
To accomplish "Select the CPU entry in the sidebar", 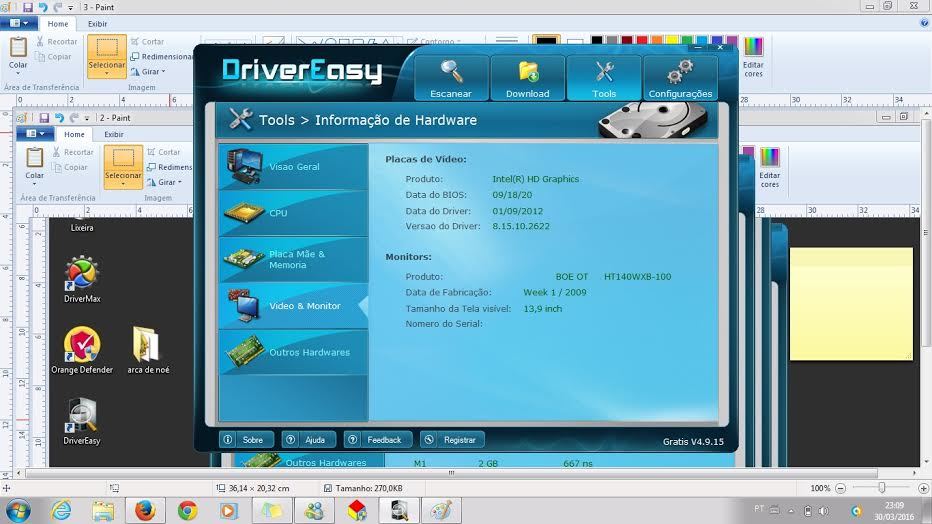I will (293, 213).
